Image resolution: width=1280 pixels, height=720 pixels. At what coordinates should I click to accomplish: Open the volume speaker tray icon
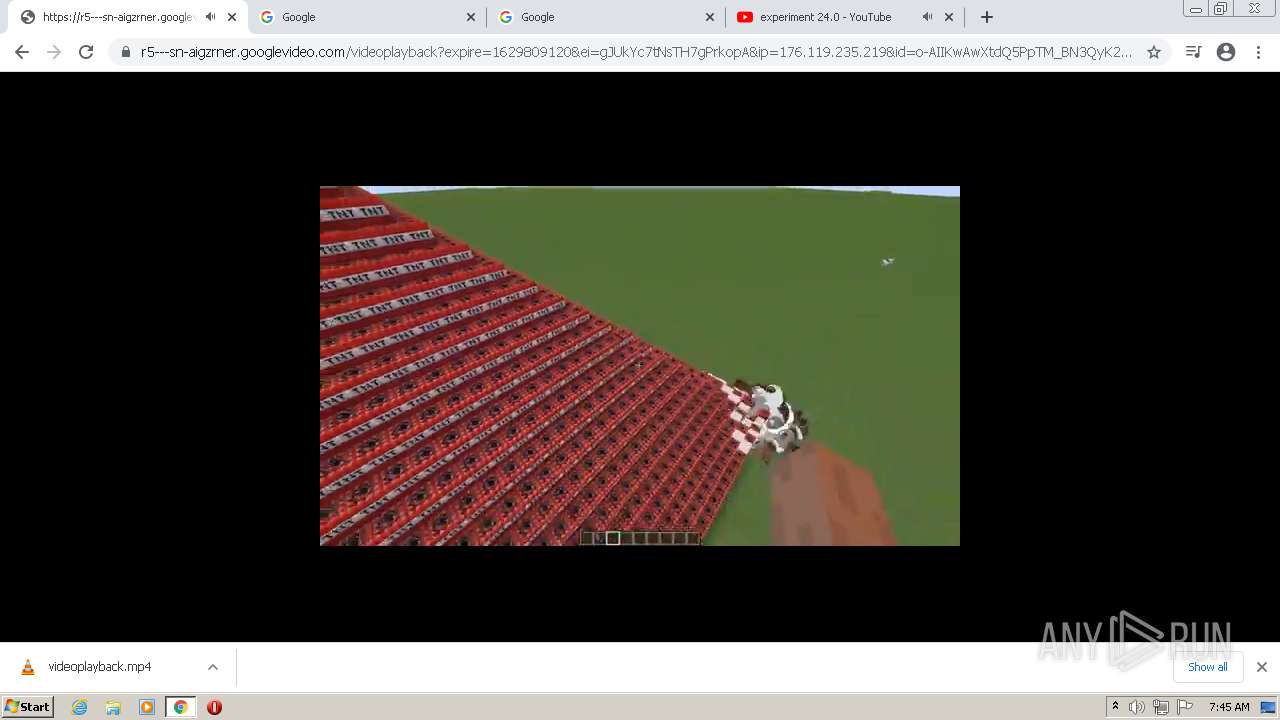coord(1136,707)
